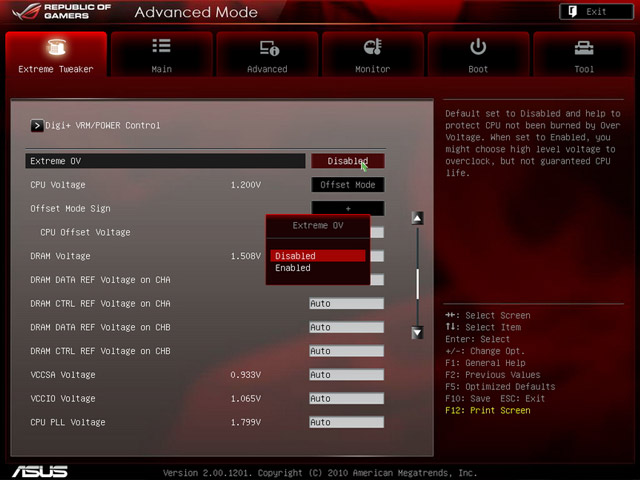Click the Digi+ VRM submenu arrow icon
This screenshot has width=640, height=480.
coord(37,125)
